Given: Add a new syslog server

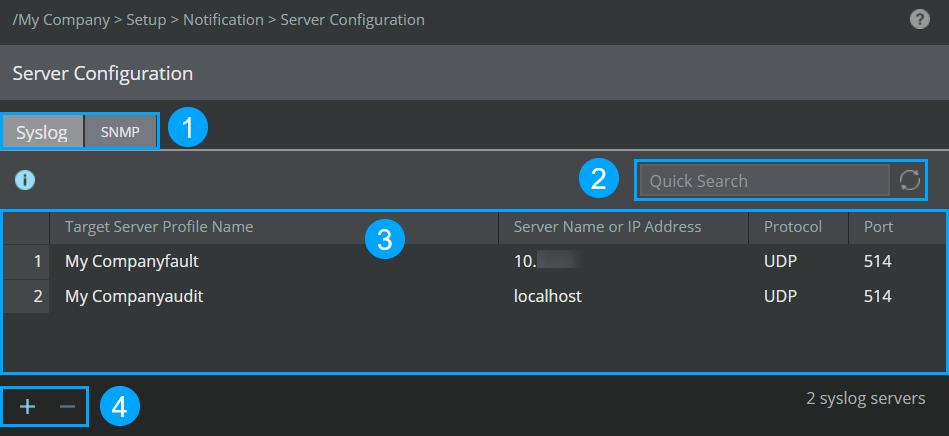Looking at the screenshot, I should pos(27,406).
